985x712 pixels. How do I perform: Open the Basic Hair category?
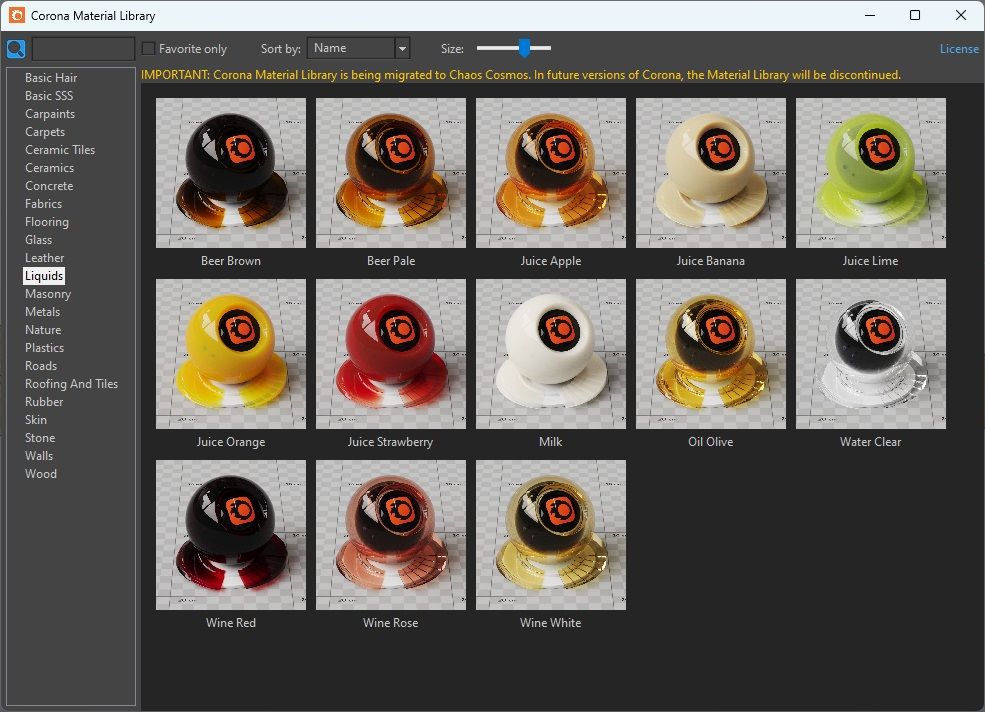[51, 78]
